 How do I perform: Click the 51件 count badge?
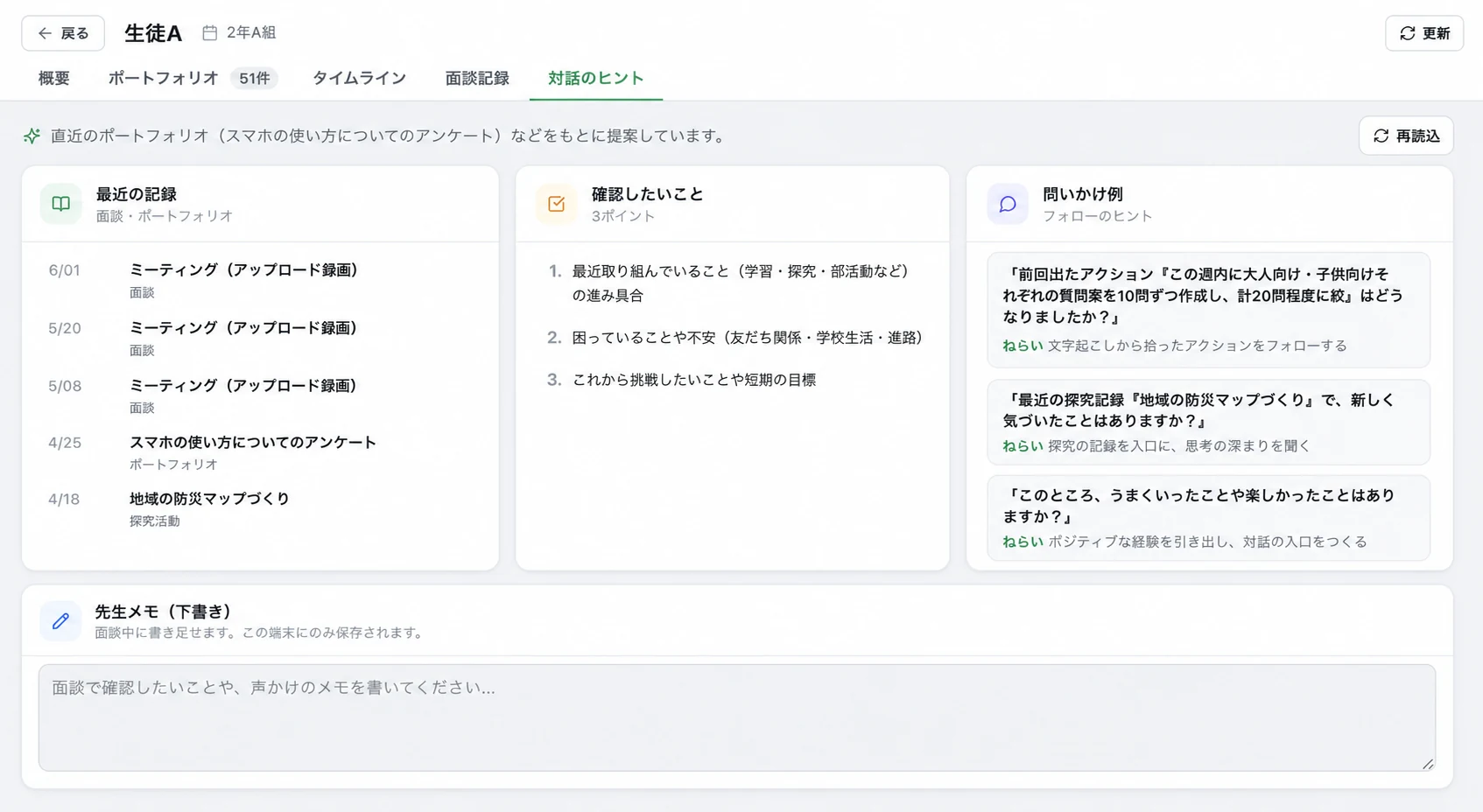coord(255,79)
